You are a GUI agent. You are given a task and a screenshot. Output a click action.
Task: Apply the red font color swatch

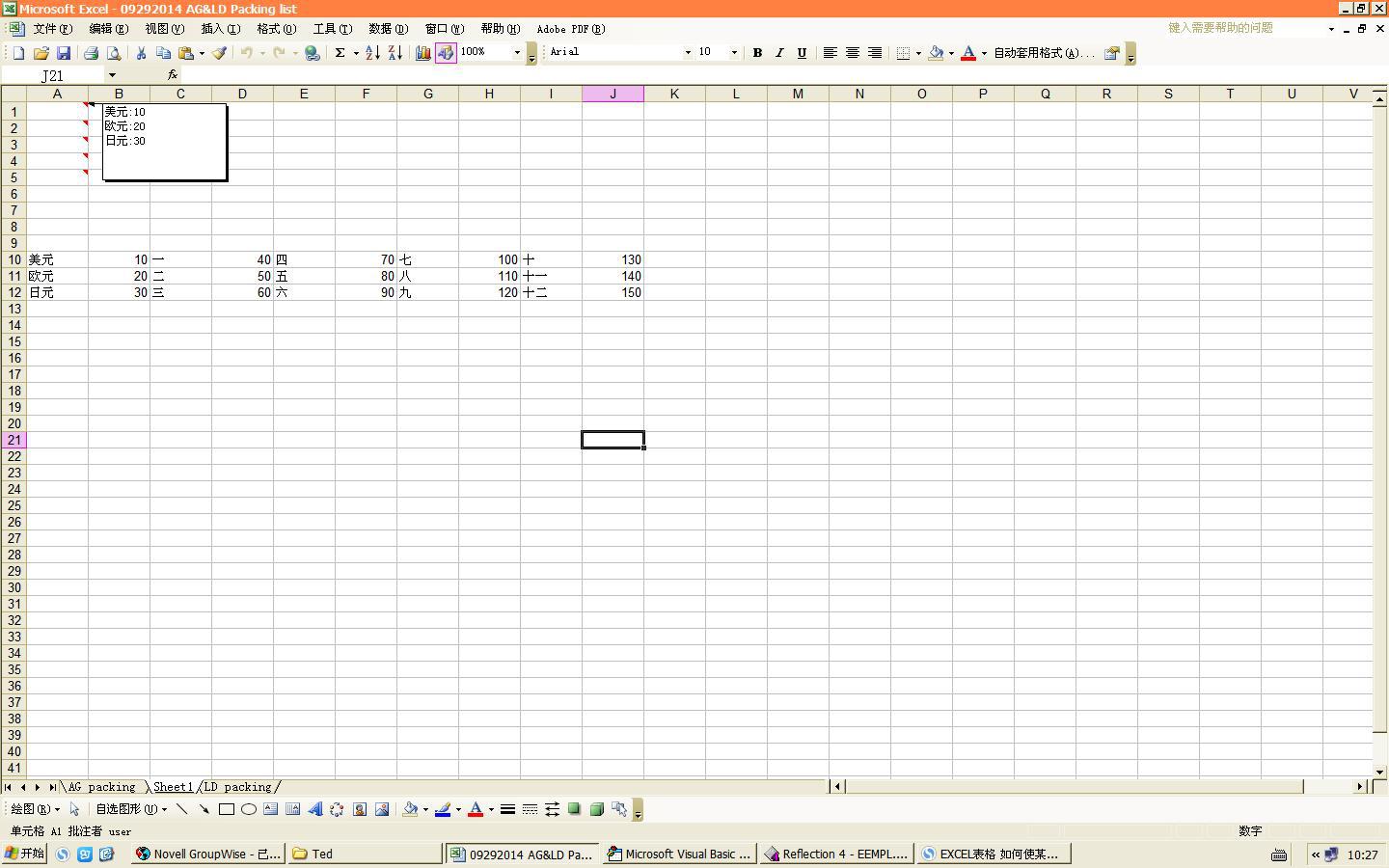point(968,53)
